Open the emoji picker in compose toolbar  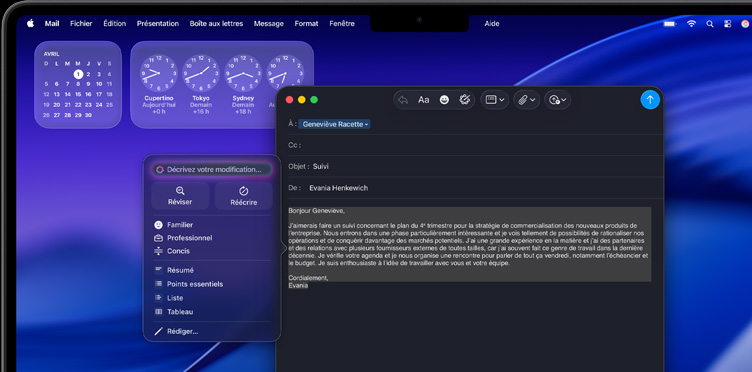pyautogui.click(x=445, y=100)
